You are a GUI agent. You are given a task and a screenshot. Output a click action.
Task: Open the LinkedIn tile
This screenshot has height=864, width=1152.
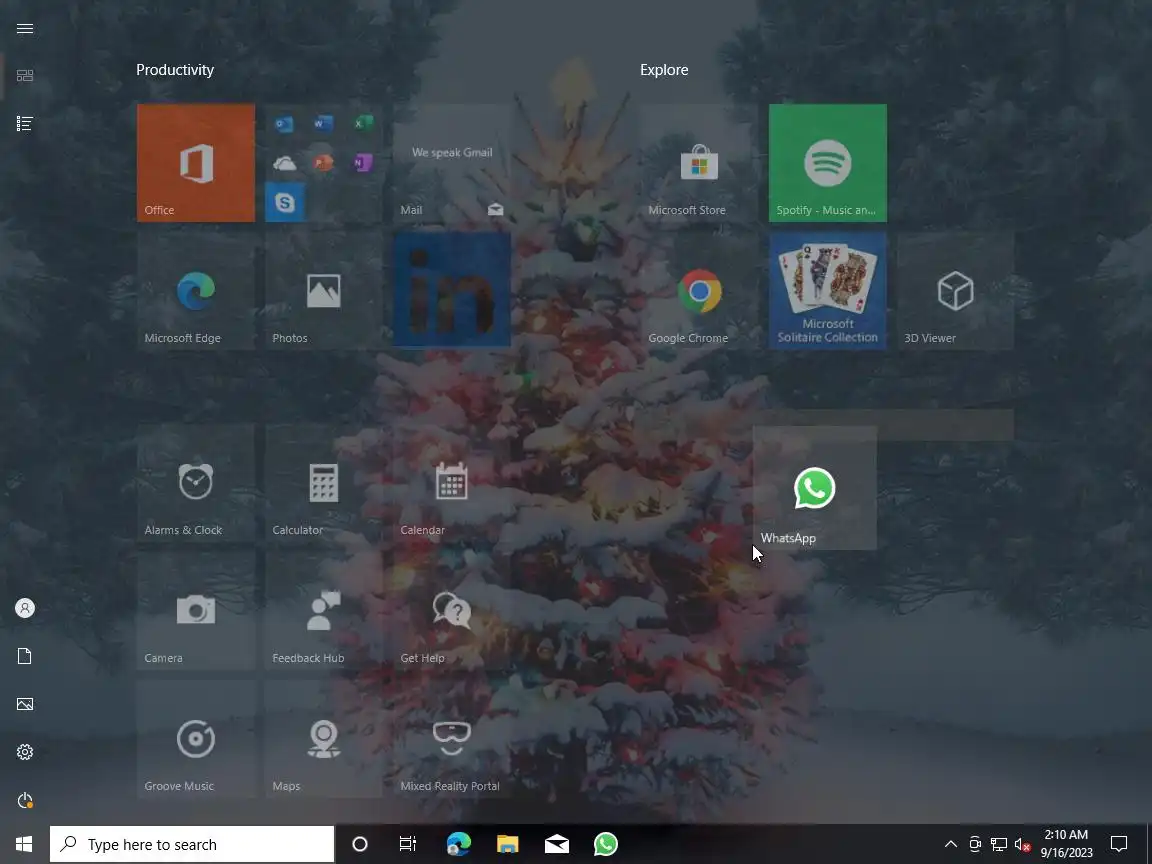click(x=452, y=289)
